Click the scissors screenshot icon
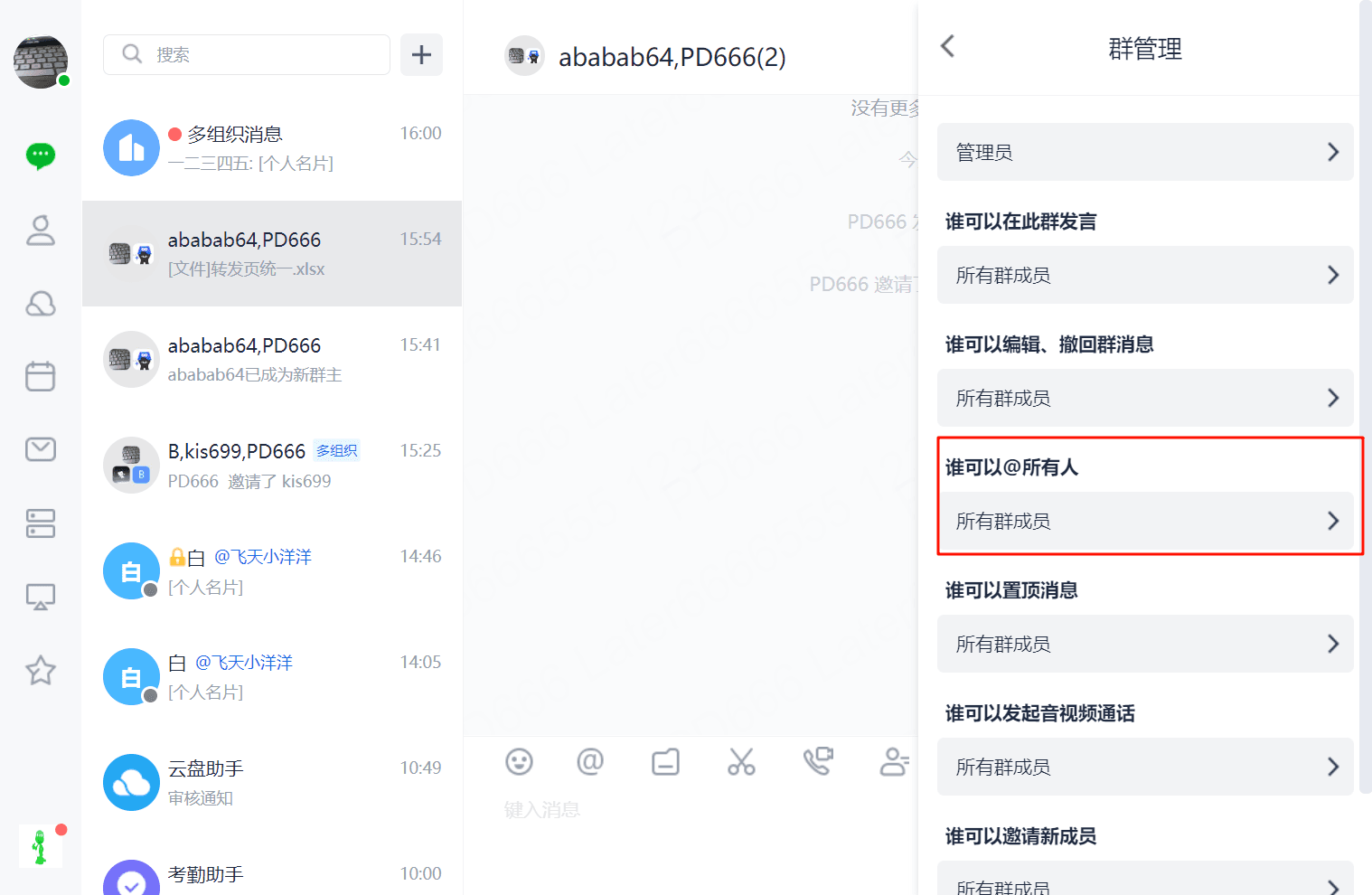 click(x=741, y=762)
